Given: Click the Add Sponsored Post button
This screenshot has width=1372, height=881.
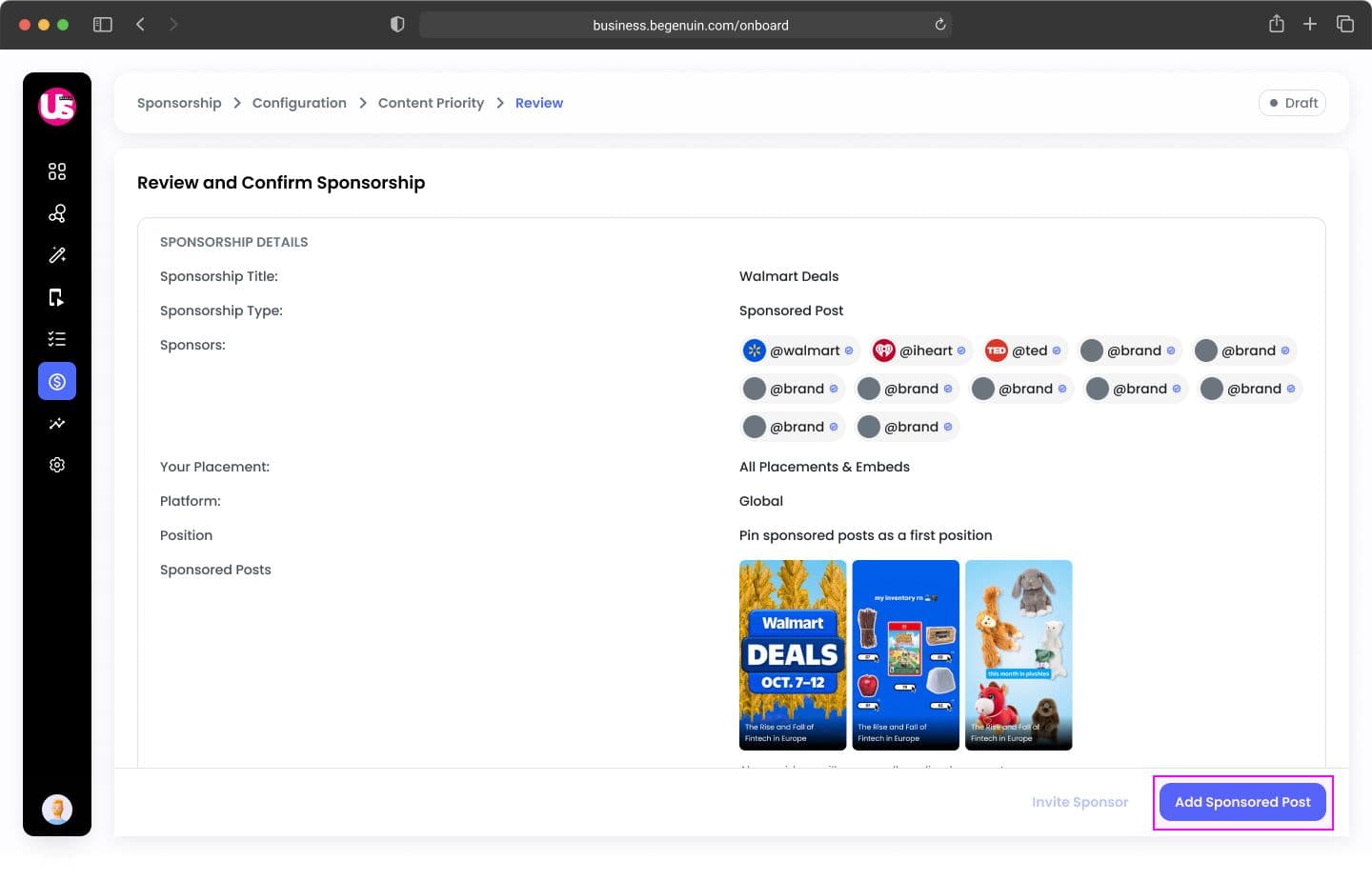Looking at the screenshot, I should point(1242,802).
